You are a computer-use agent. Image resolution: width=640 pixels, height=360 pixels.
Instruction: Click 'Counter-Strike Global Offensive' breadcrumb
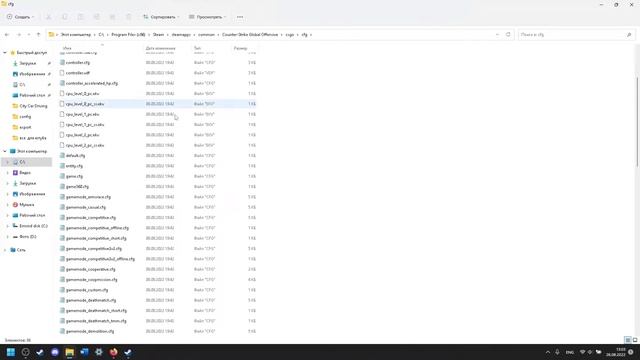[250, 35]
